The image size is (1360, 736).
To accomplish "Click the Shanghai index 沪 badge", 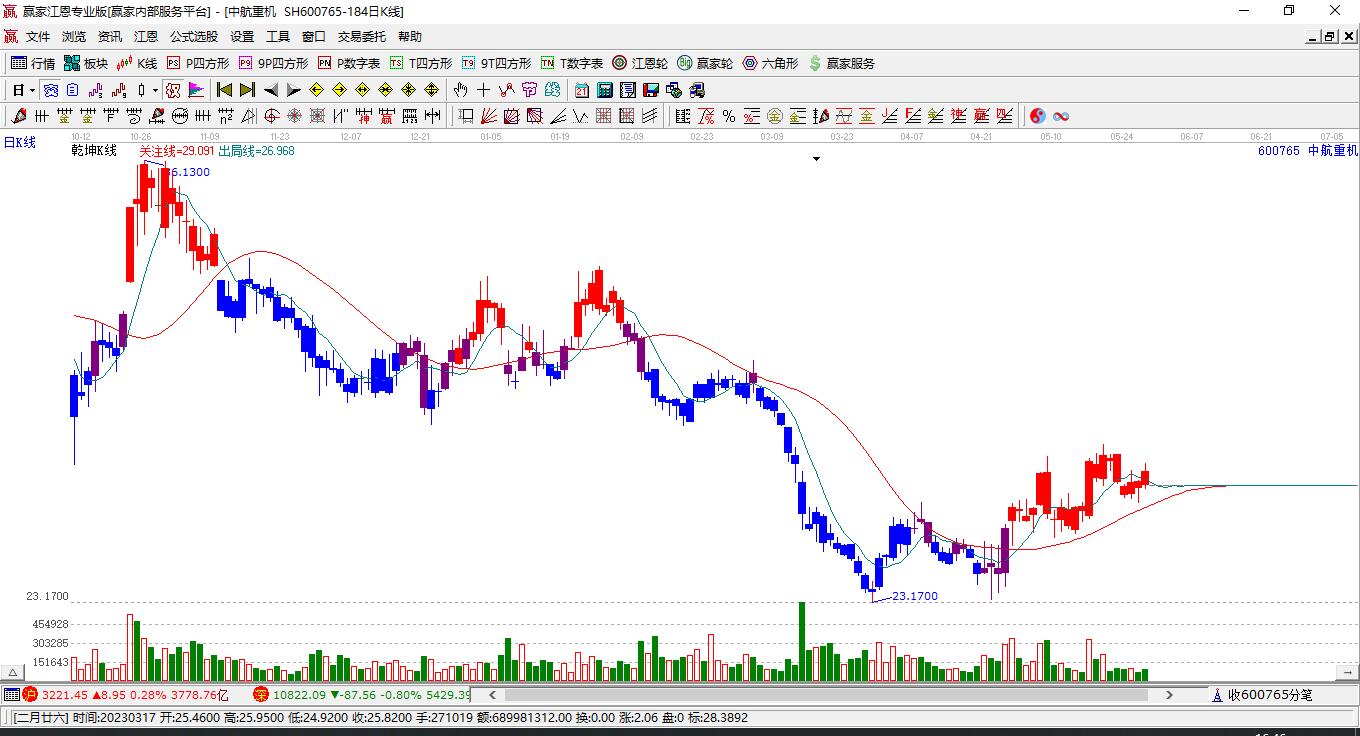I will point(30,694).
